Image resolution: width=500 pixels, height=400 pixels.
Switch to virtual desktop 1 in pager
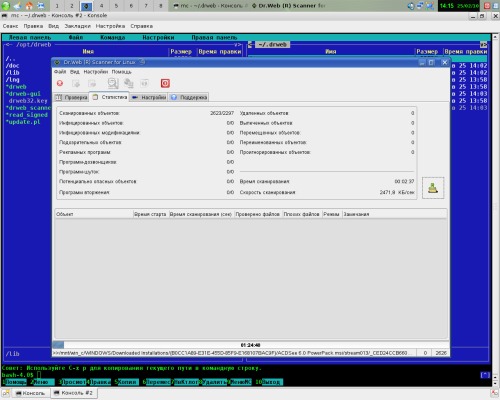pos(57,6)
